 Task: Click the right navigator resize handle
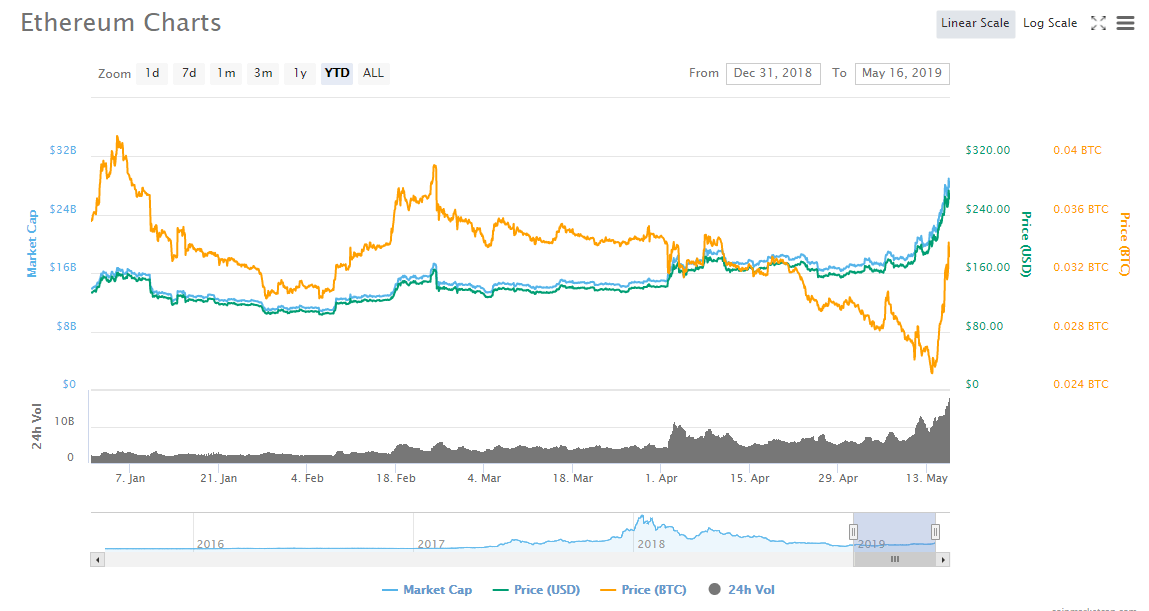[935, 531]
